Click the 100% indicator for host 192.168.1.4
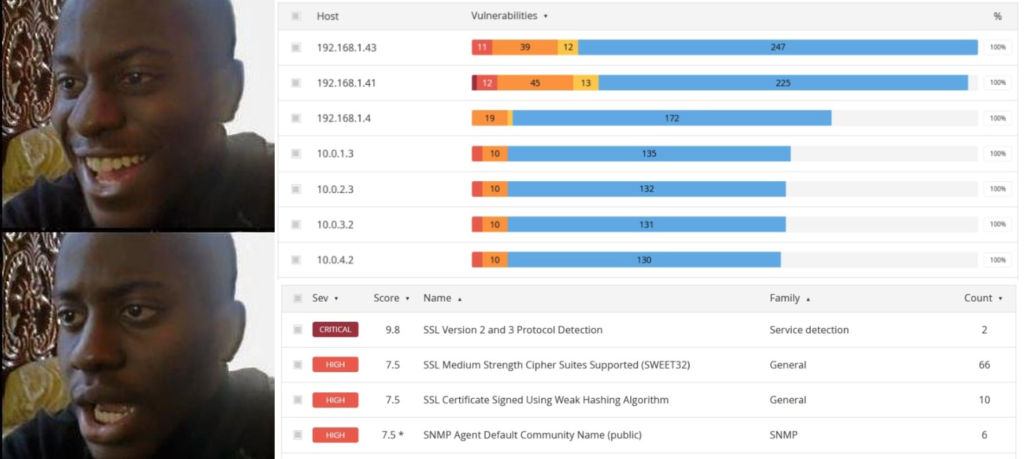1024x459 pixels. point(997,118)
